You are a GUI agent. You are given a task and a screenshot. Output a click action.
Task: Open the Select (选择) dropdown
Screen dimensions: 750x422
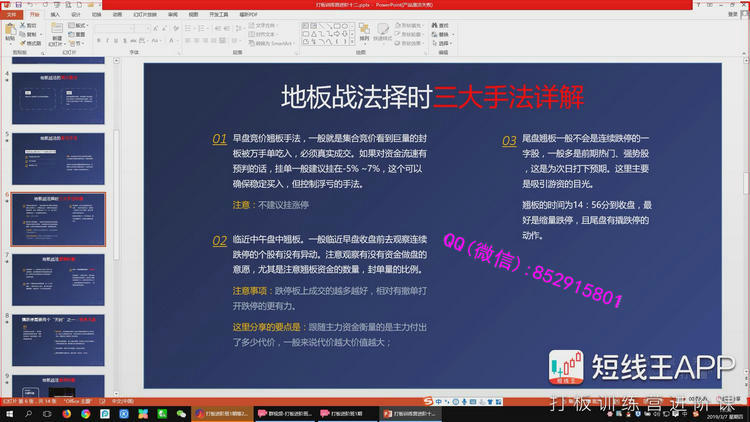click(x=444, y=42)
